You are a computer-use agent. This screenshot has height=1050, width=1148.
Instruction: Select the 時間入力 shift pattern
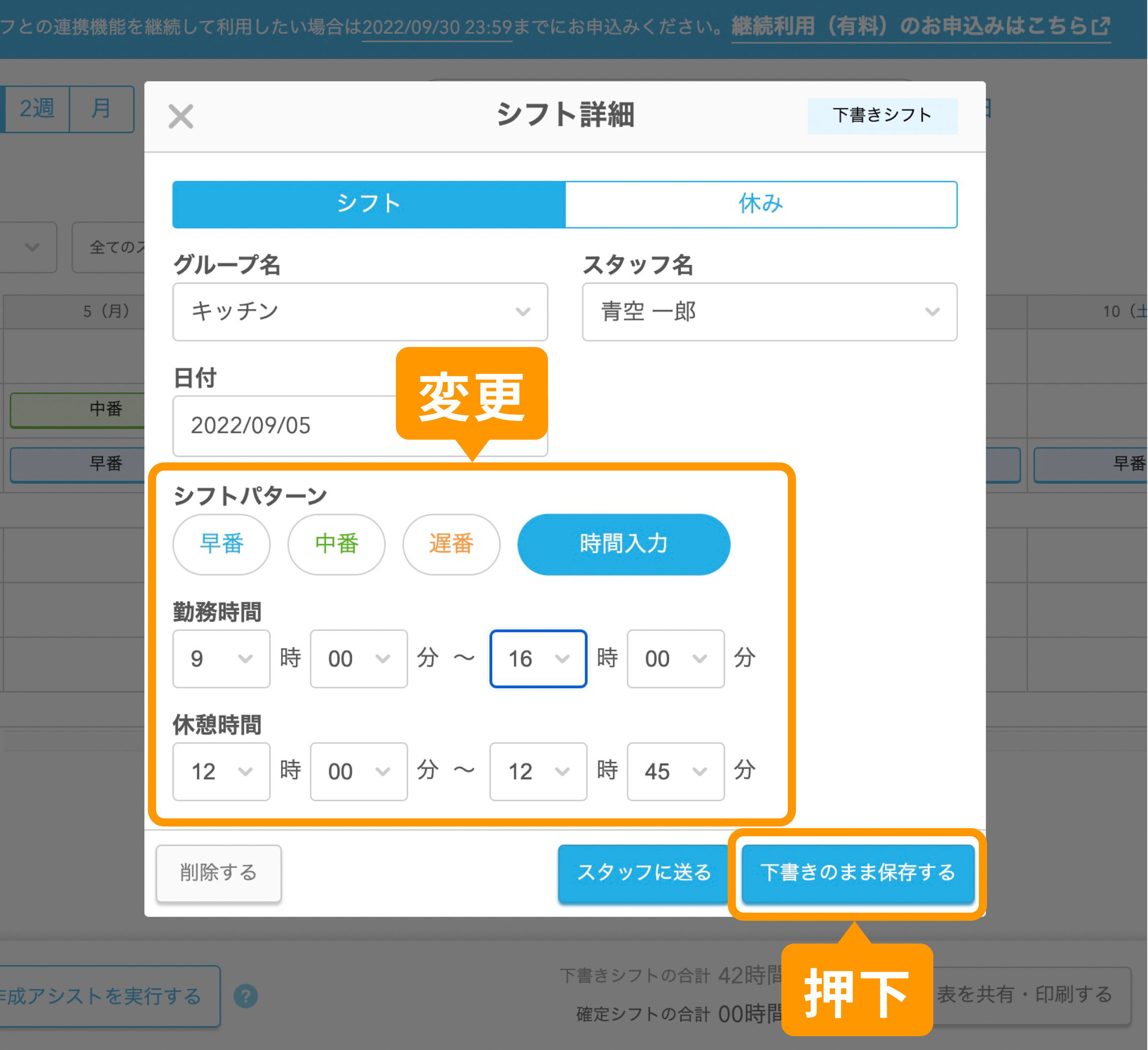(624, 544)
